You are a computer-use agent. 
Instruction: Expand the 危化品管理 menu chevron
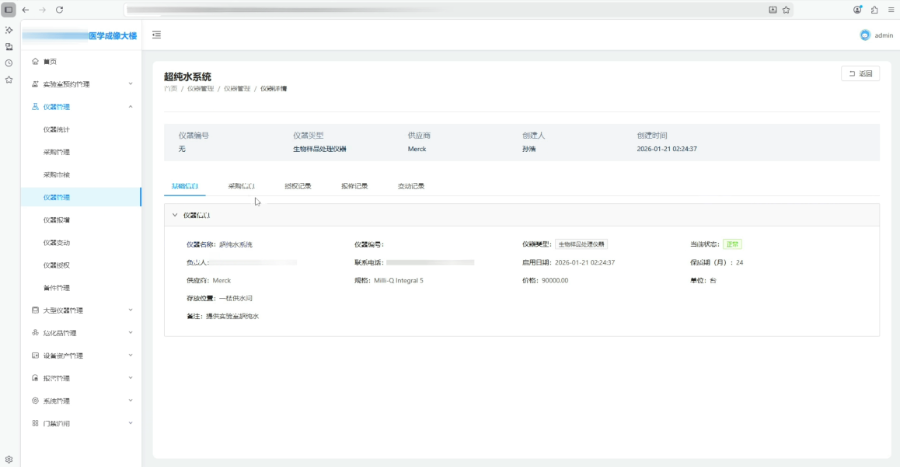coord(130,333)
